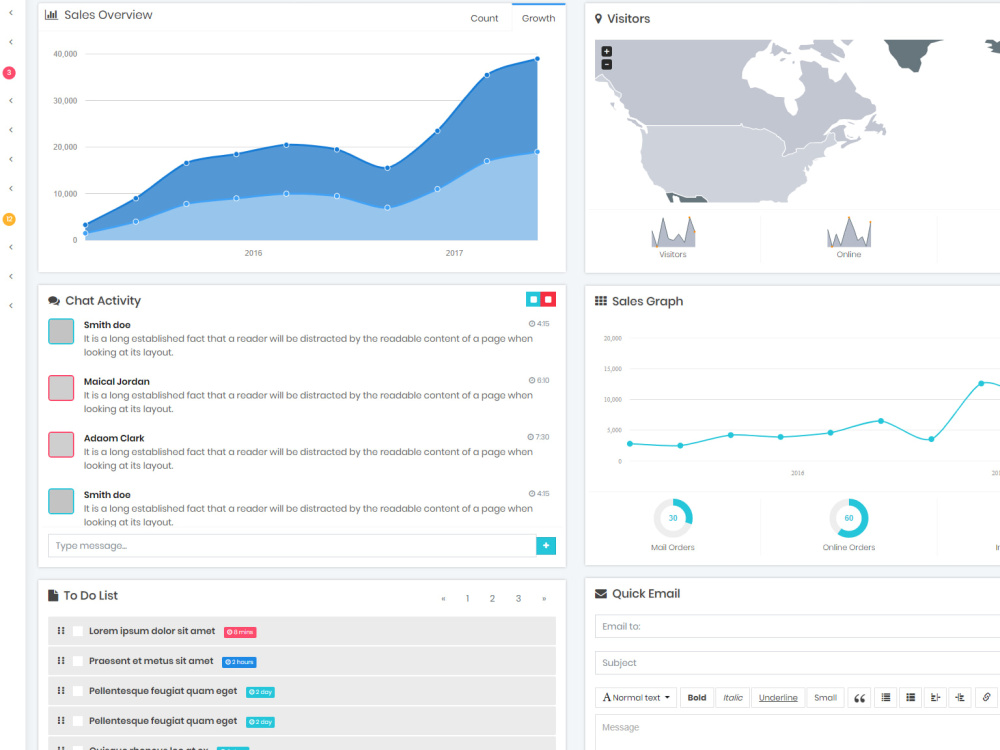1000x750 pixels.
Task: Click the teal button in Chat Activity header
Action: [533, 300]
